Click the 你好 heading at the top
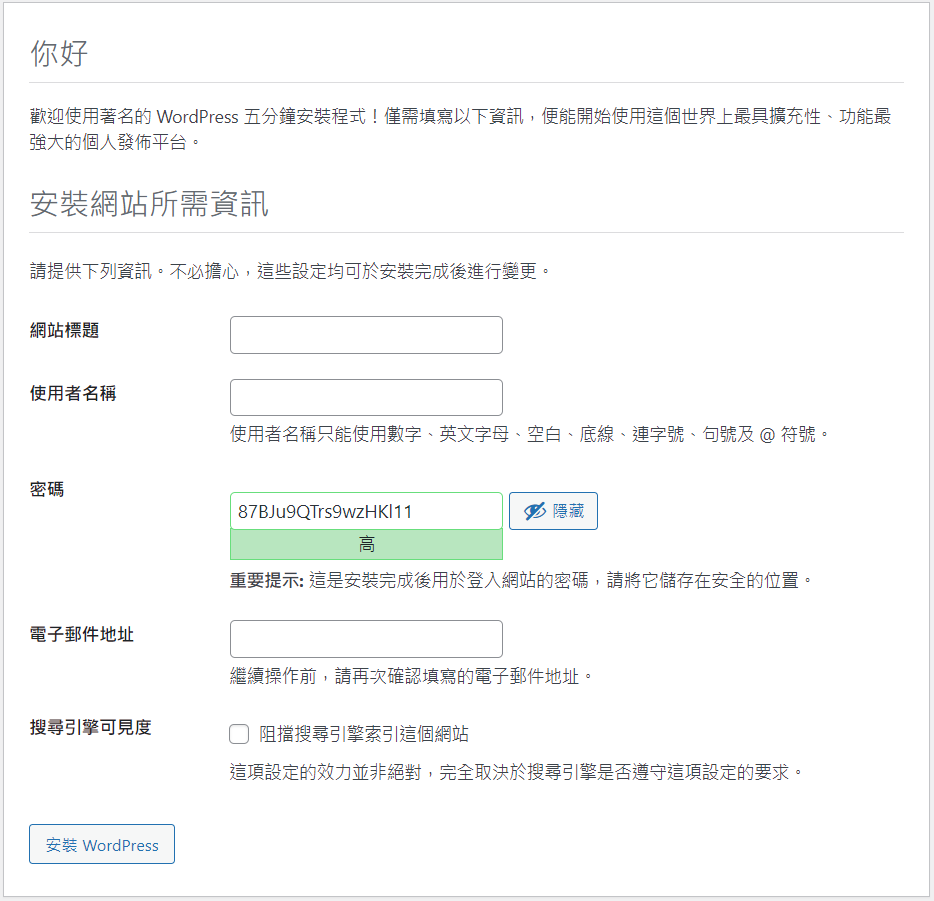 click(x=59, y=53)
